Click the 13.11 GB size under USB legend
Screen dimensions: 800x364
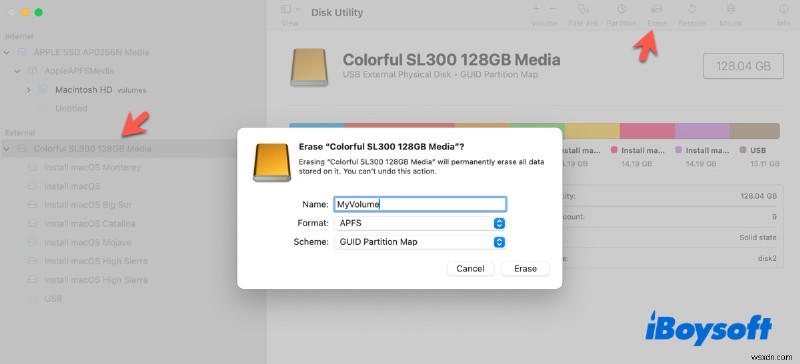coord(764,164)
